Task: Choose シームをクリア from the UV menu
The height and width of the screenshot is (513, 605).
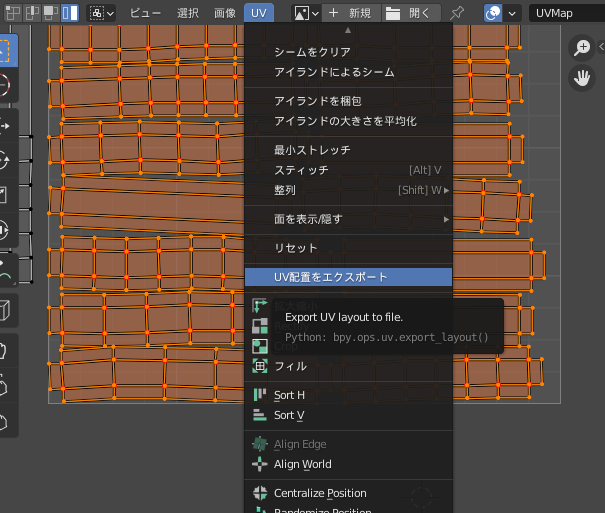Action: (x=348, y=52)
